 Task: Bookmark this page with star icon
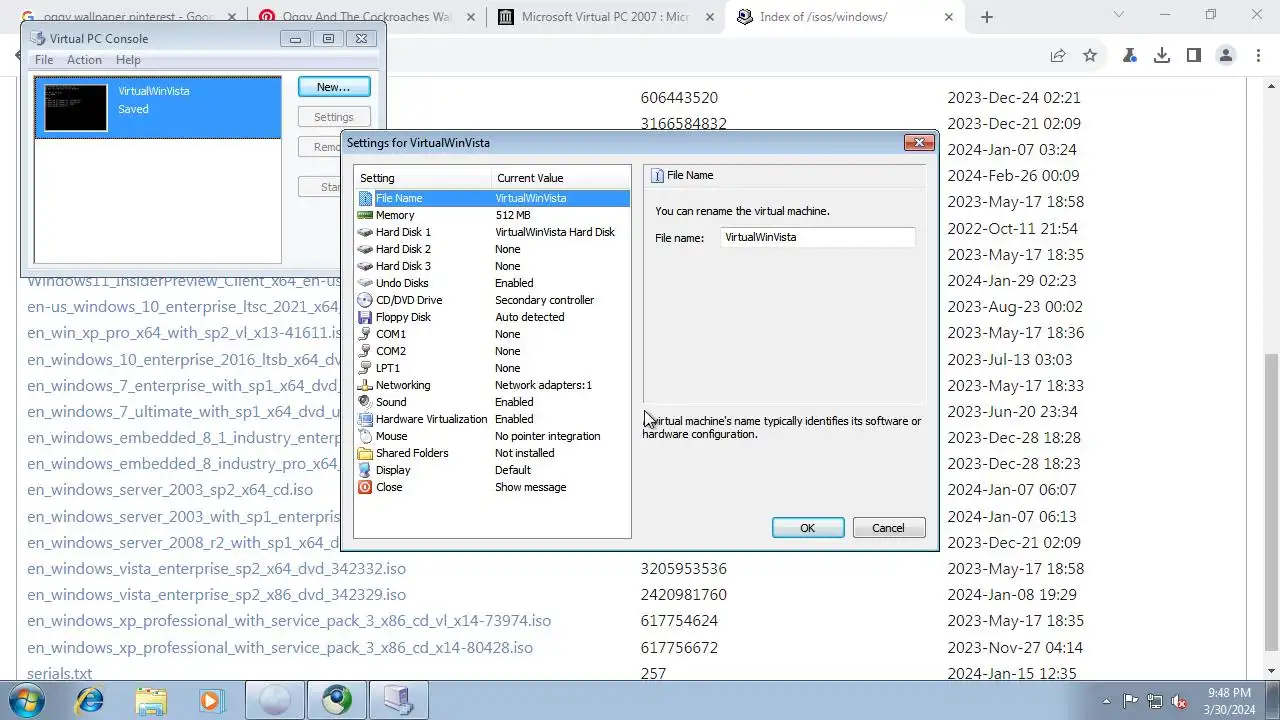click(x=1090, y=56)
